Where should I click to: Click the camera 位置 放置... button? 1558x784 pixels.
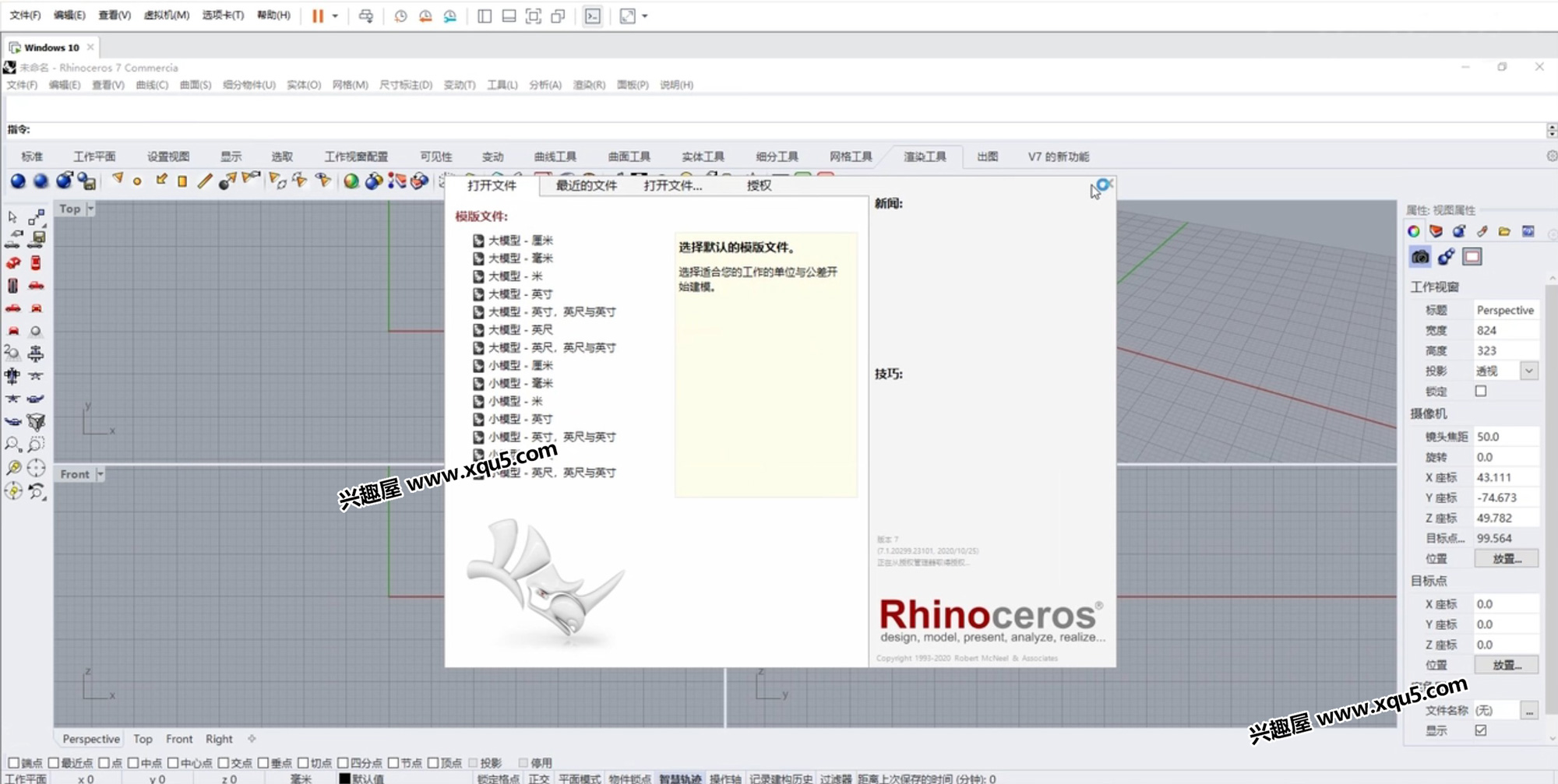click(x=1507, y=558)
